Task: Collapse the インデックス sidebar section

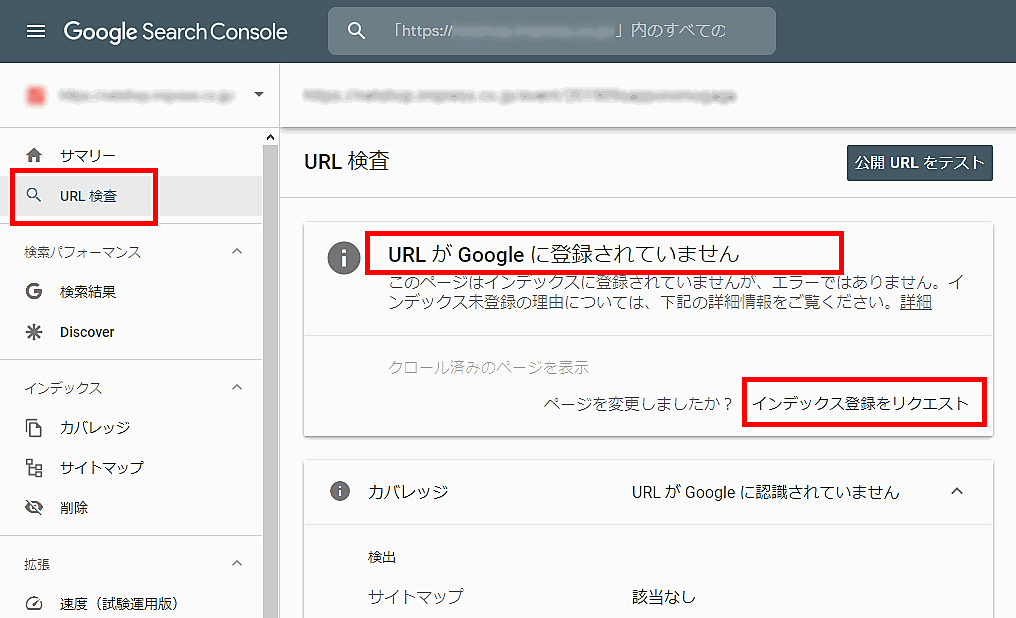Action: (x=237, y=388)
